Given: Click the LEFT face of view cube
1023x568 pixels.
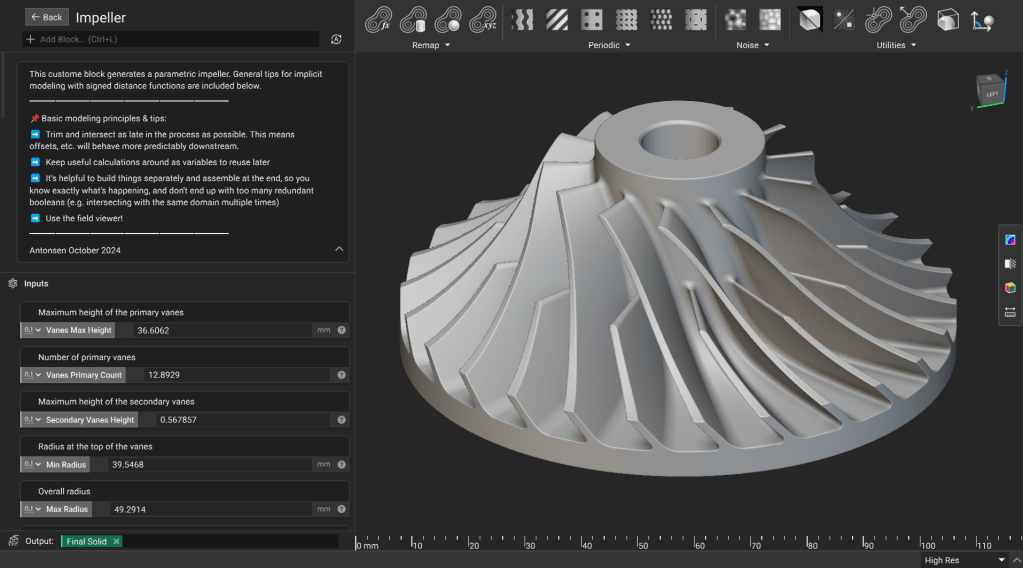Looking at the screenshot, I should (x=991, y=93).
